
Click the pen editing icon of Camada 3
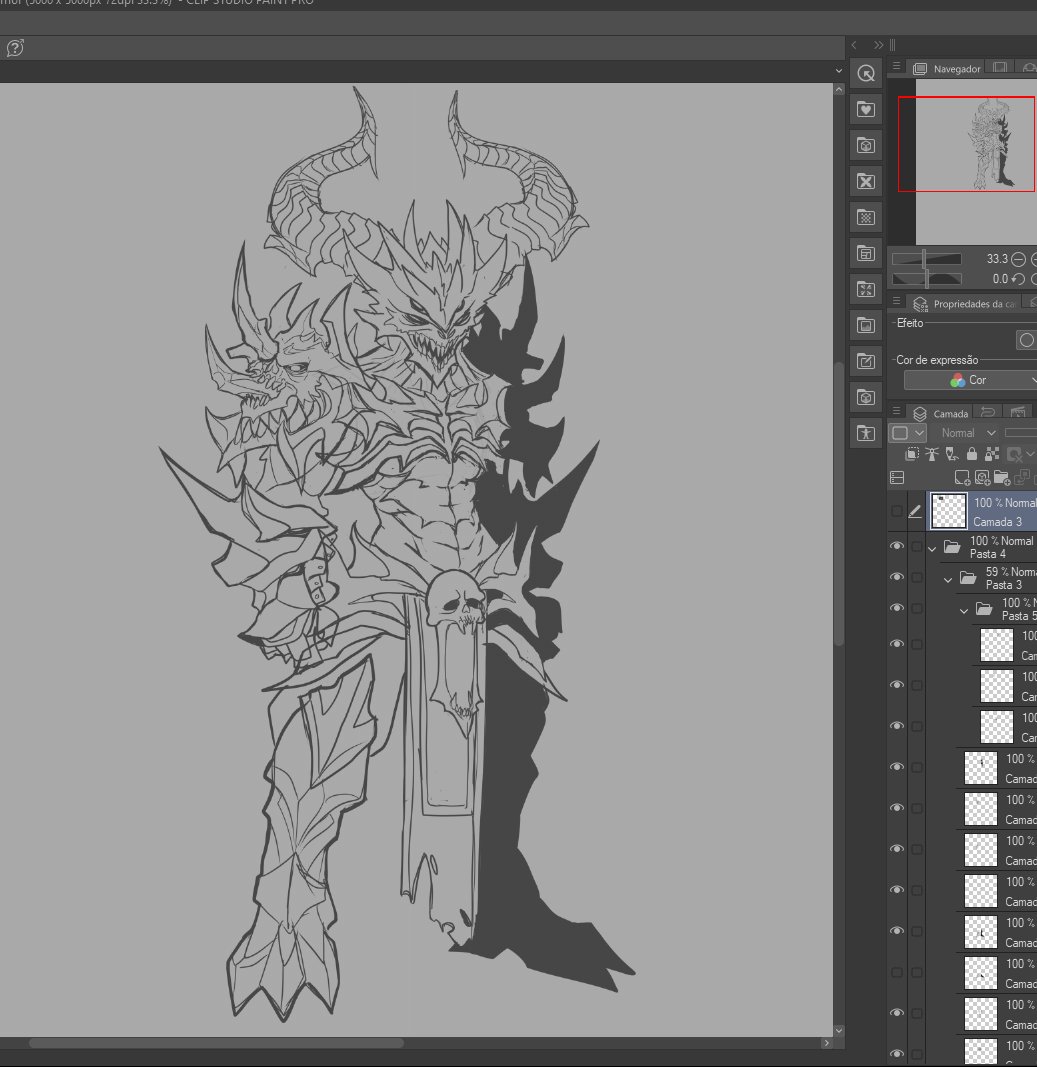(915, 511)
